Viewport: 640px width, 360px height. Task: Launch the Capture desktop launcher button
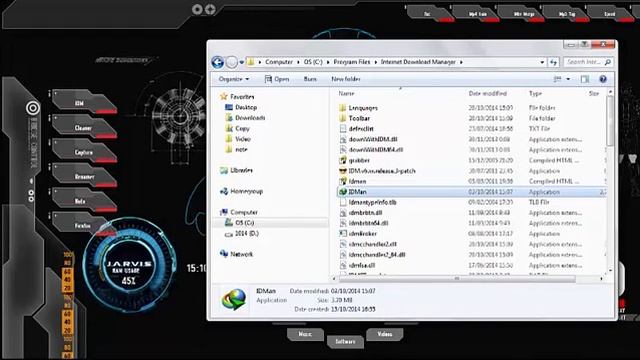tap(84, 151)
